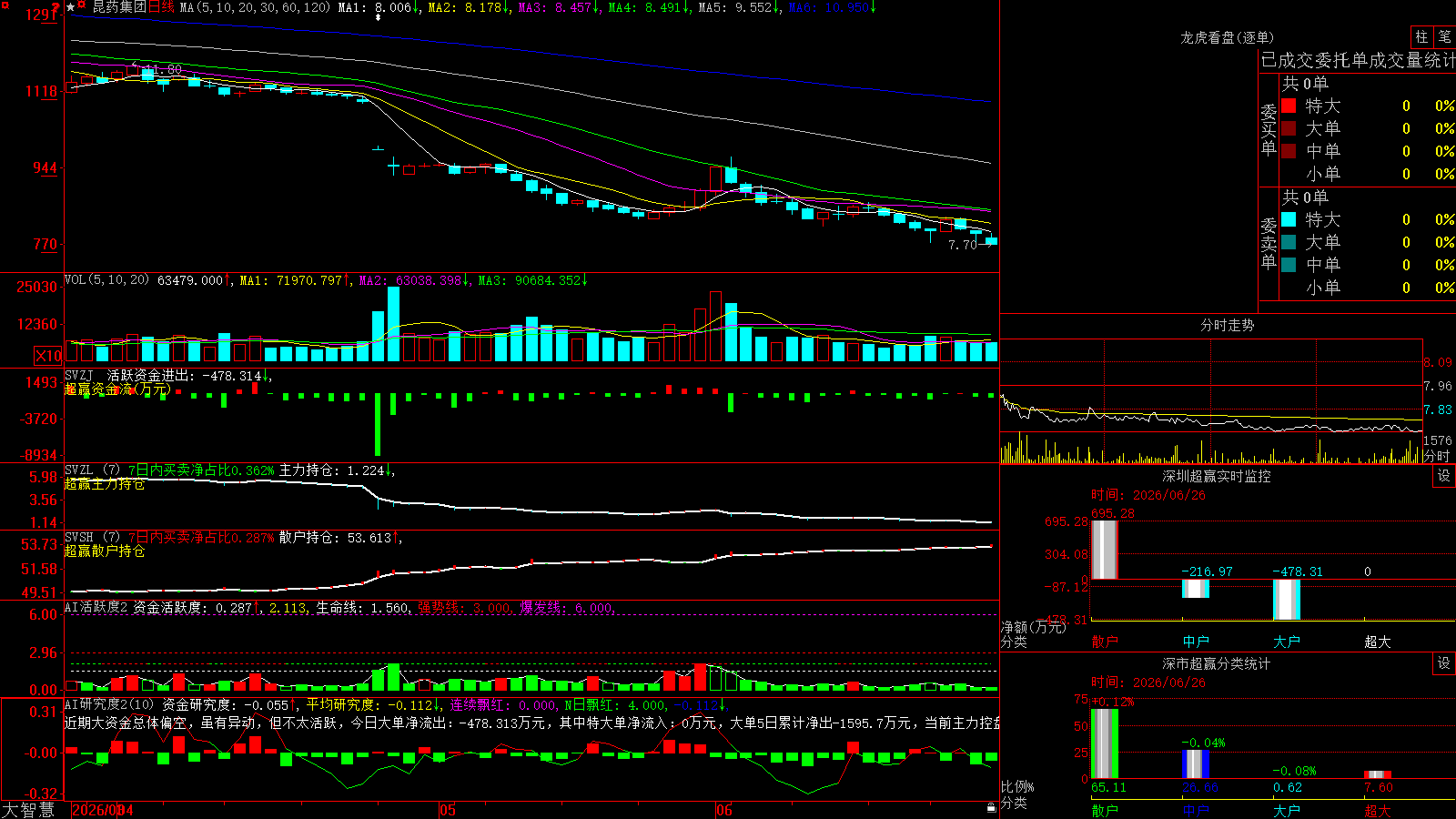
Task: Switch order view to 柱 bar mode
Action: pyautogui.click(x=1421, y=37)
